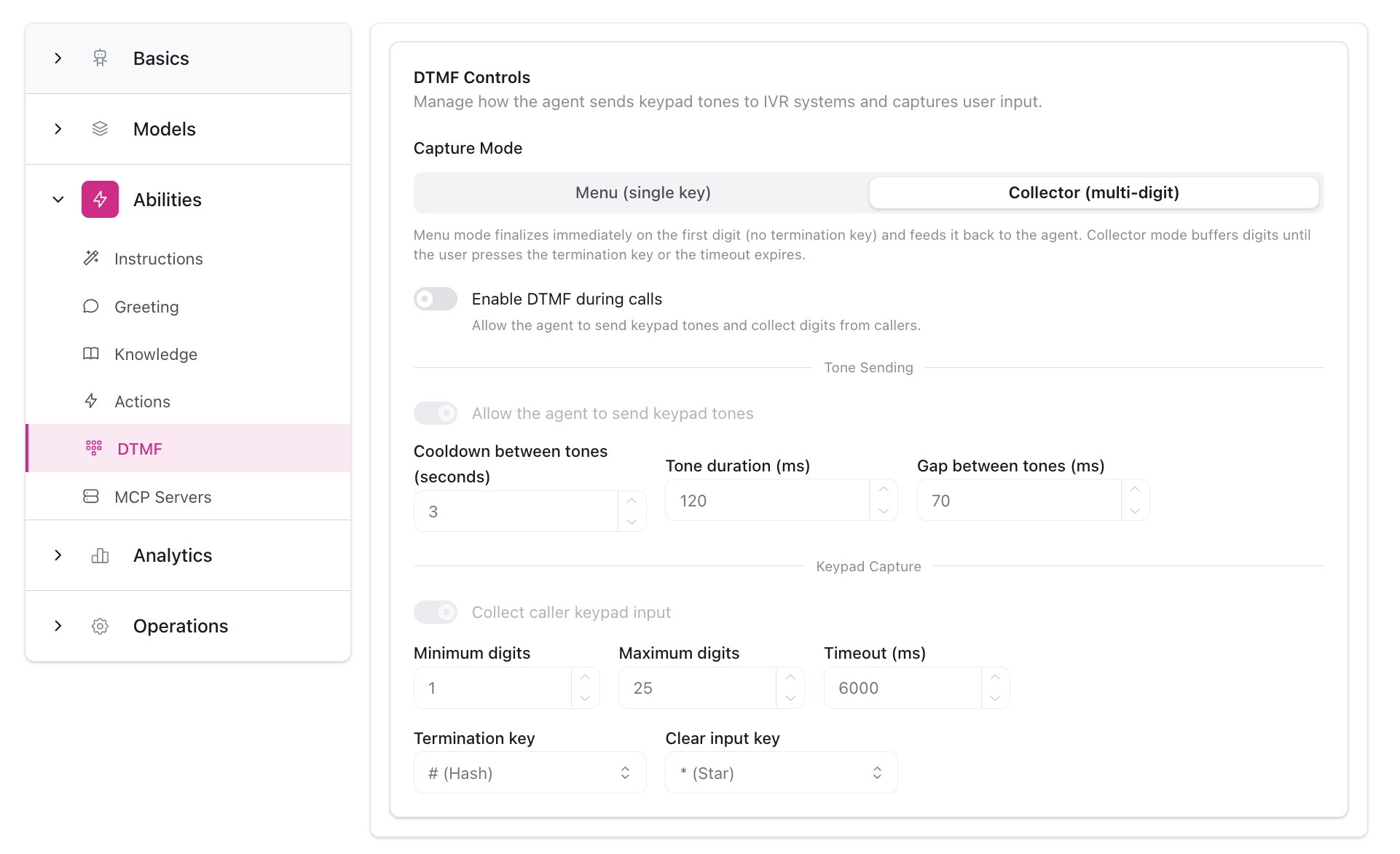Click the Models layers icon
This screenshot has height=854, width=1400.
(100, 129)
